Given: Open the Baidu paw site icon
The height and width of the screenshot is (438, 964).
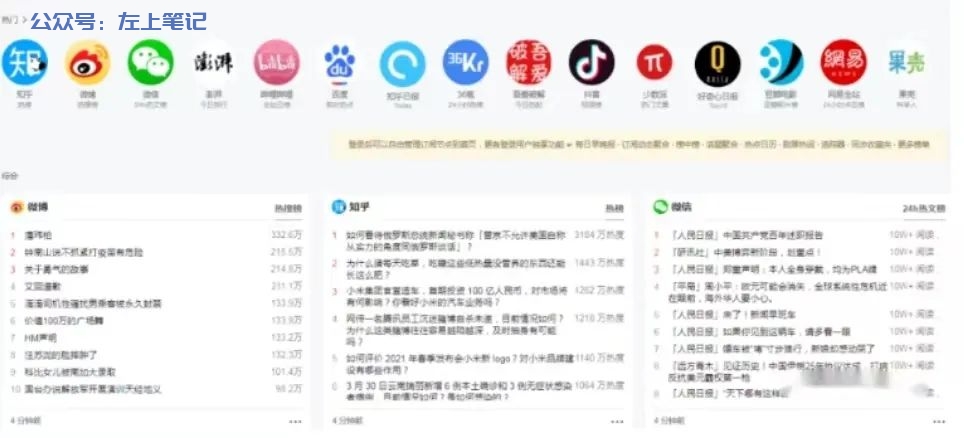Looking at the screenshot, I should click(x=340, y=62).
